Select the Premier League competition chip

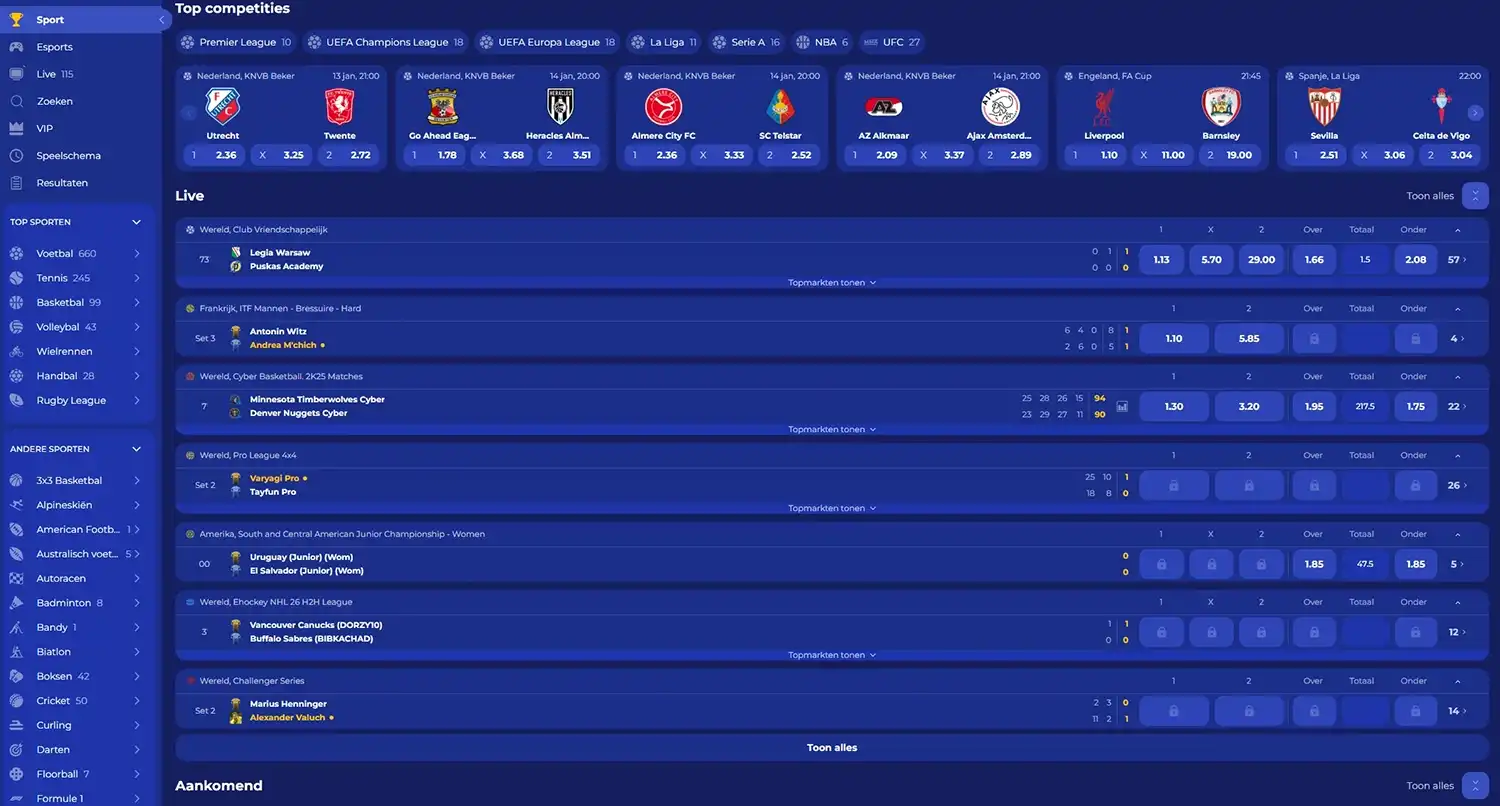click(x=236, y=42)
